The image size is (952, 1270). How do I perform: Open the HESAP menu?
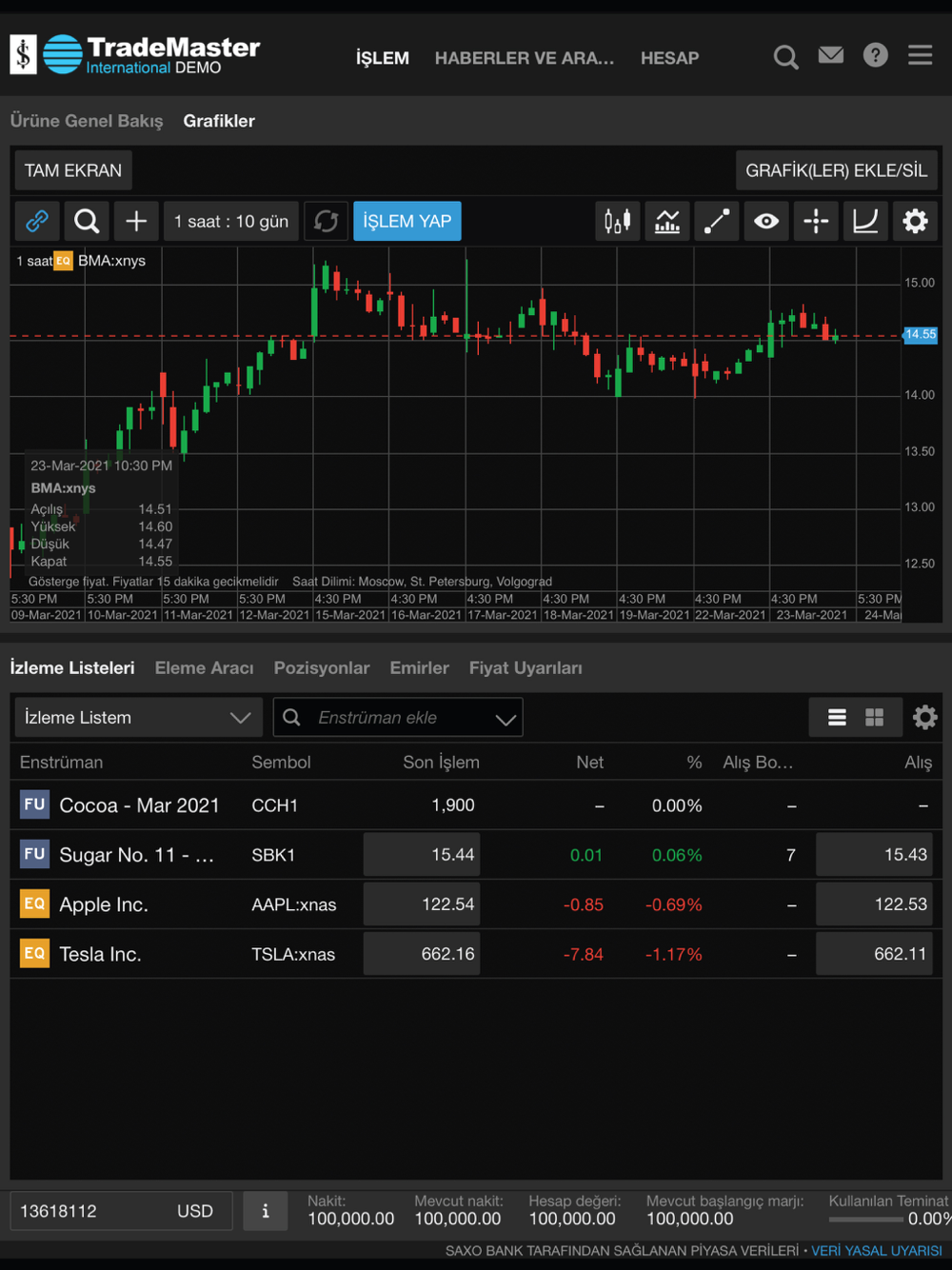[x=670, y=58]
